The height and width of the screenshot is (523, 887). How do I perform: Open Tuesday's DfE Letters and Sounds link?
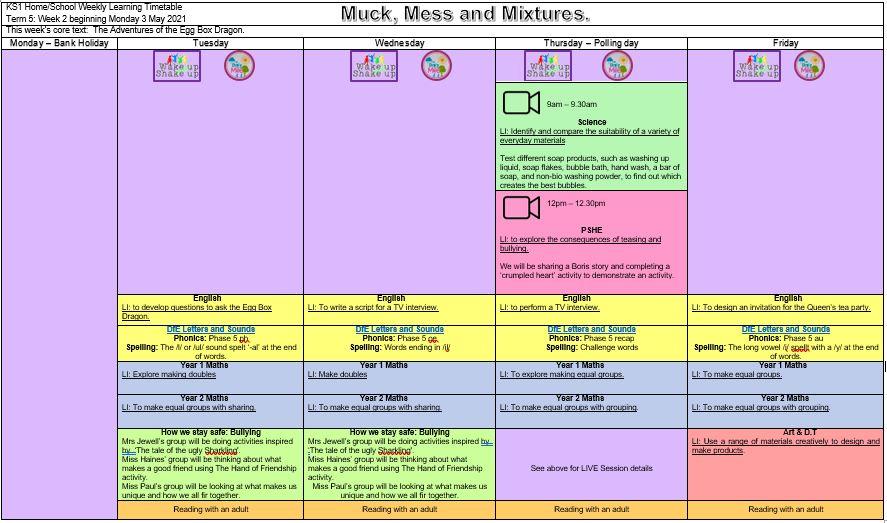(x=209, y=329)
